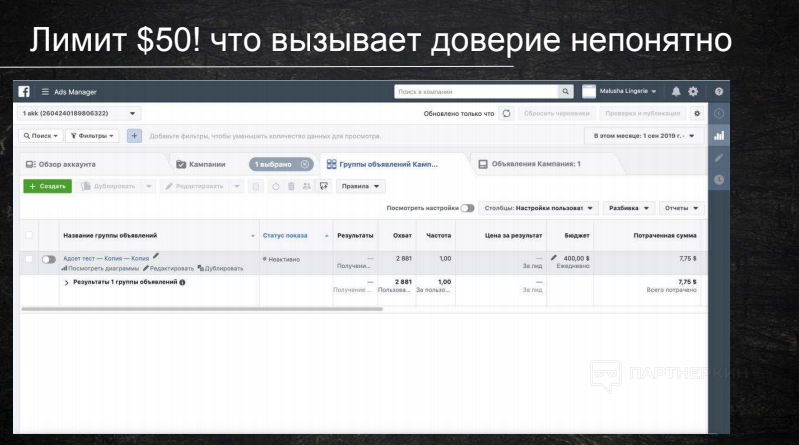The height and width of the screenshot is (445, 799).
Task: Open the Поиск dropdown
Action: coord(41,136)
